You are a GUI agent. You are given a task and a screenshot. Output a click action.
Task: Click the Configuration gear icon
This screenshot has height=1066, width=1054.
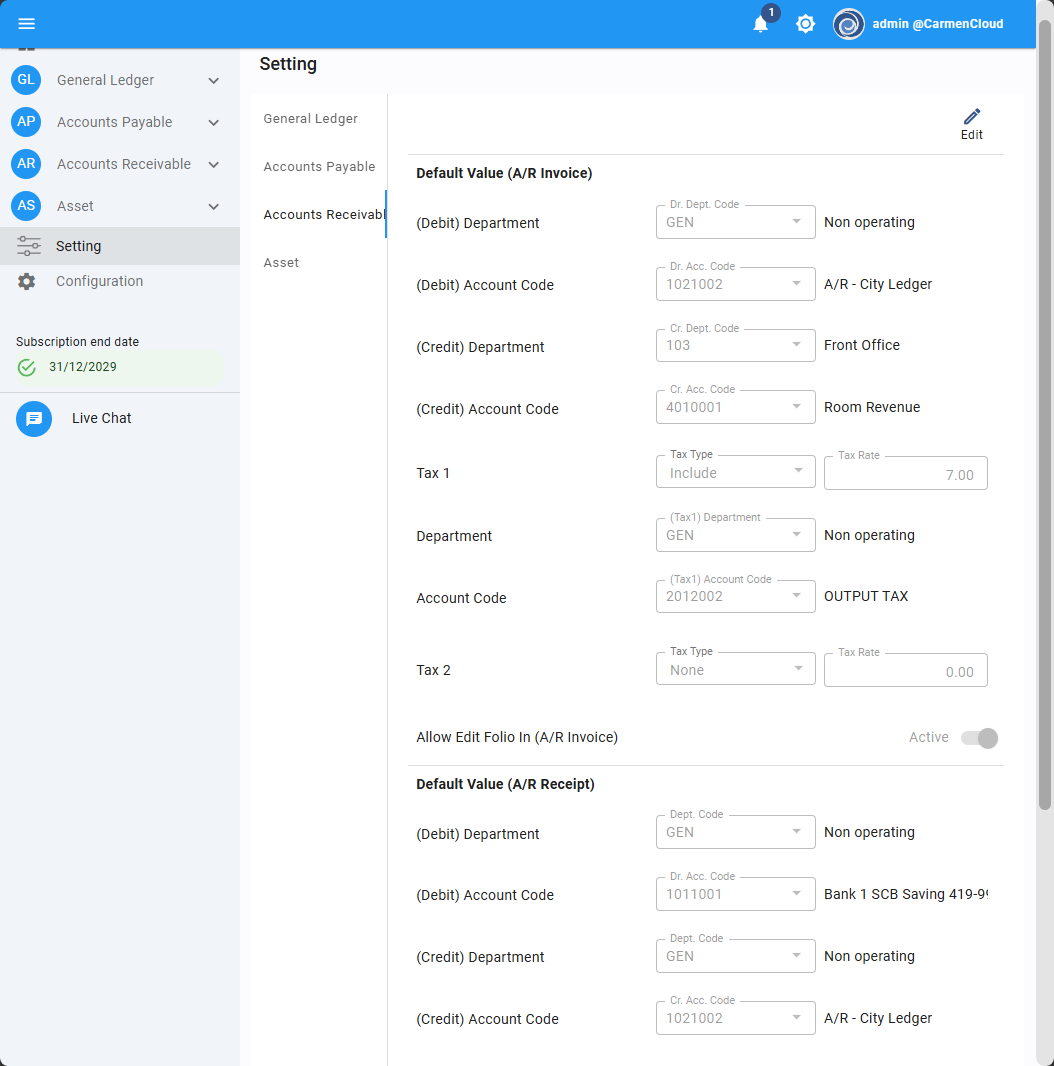pyautogui.click(x=27, y=282)
